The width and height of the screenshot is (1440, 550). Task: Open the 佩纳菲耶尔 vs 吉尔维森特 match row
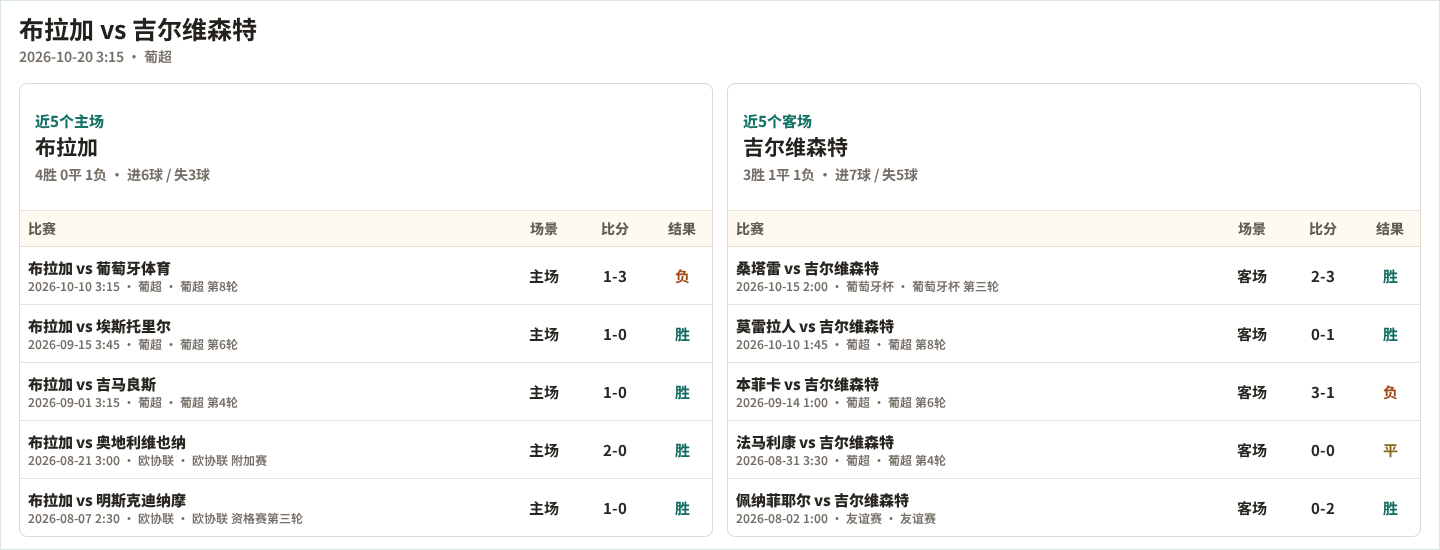pyautogui.click(x=1074, y=508)
